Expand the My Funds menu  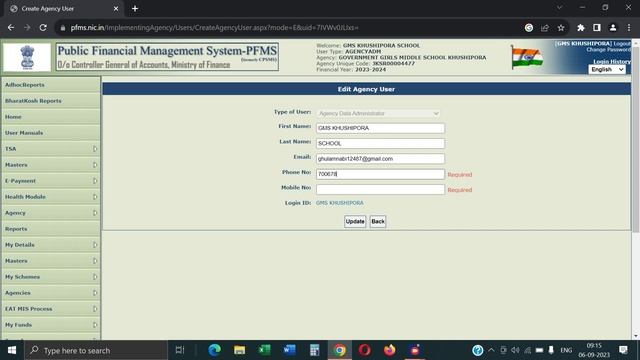coord(51,325)
